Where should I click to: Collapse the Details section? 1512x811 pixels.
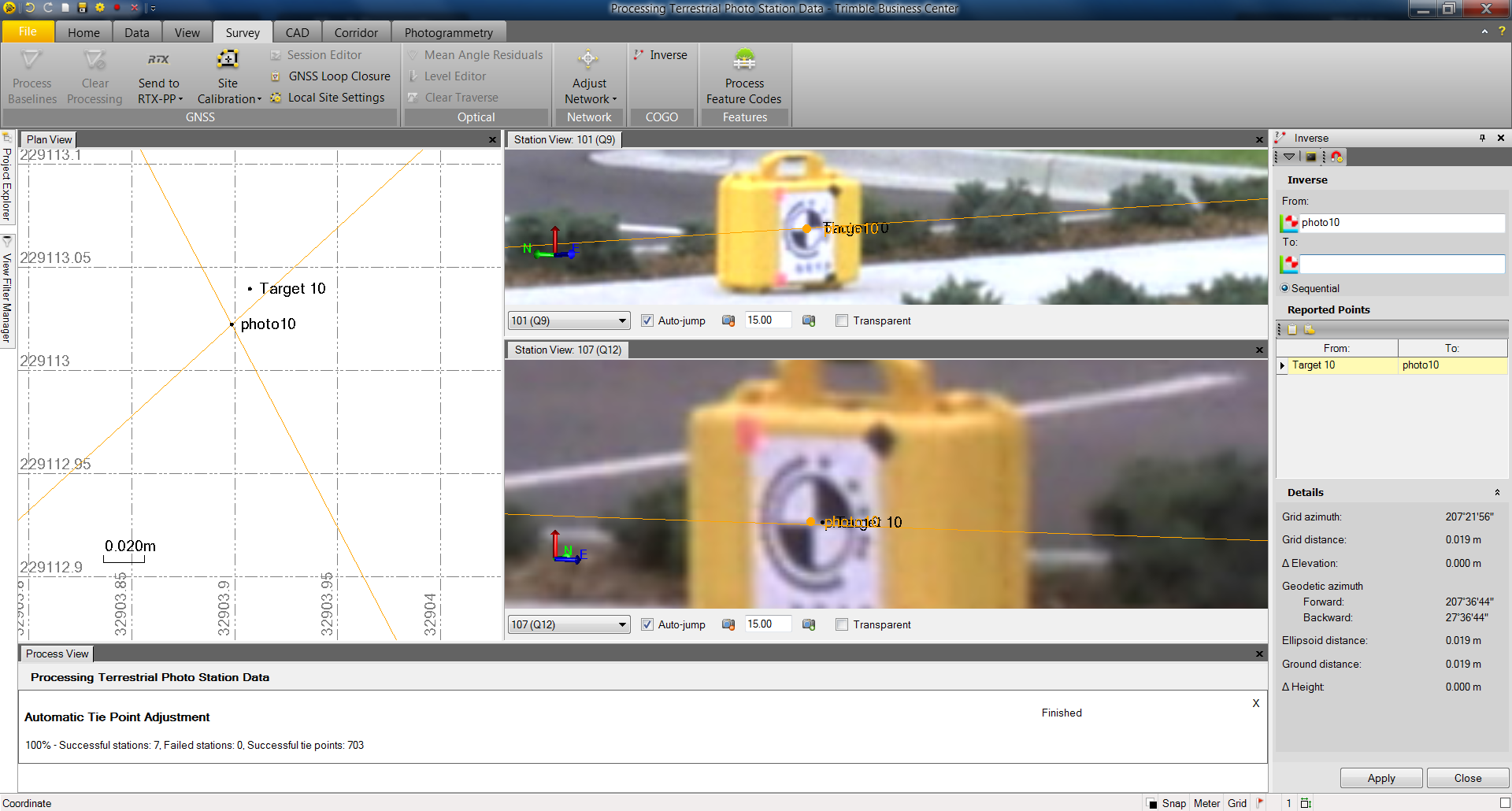click(1497, 493)
